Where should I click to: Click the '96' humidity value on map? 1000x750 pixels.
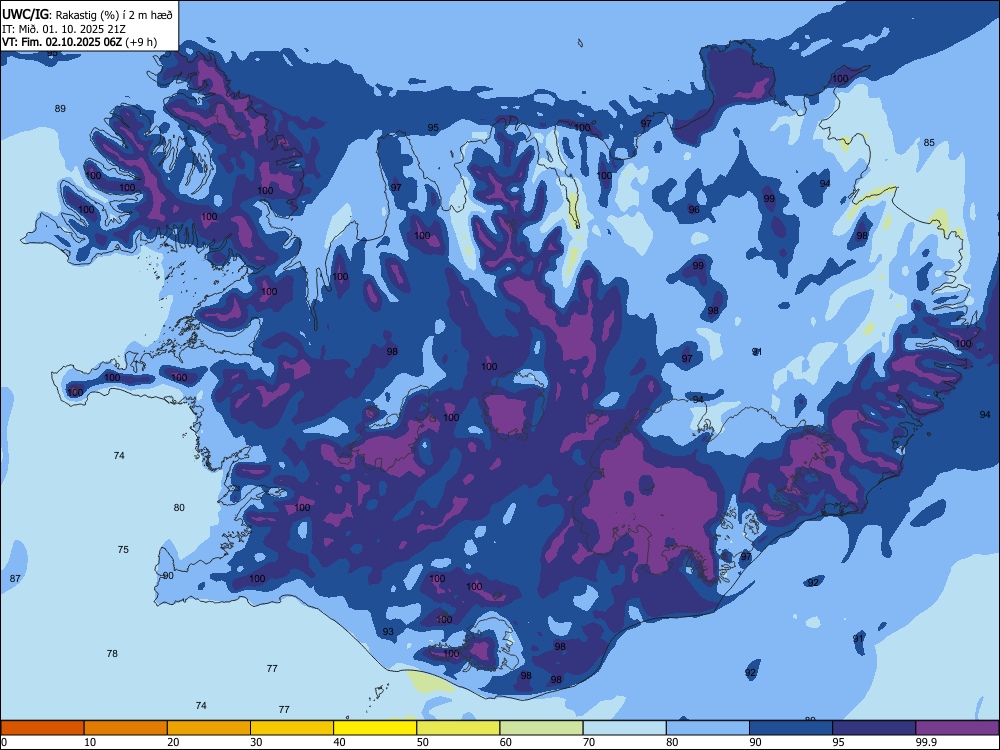coord(694,209)
